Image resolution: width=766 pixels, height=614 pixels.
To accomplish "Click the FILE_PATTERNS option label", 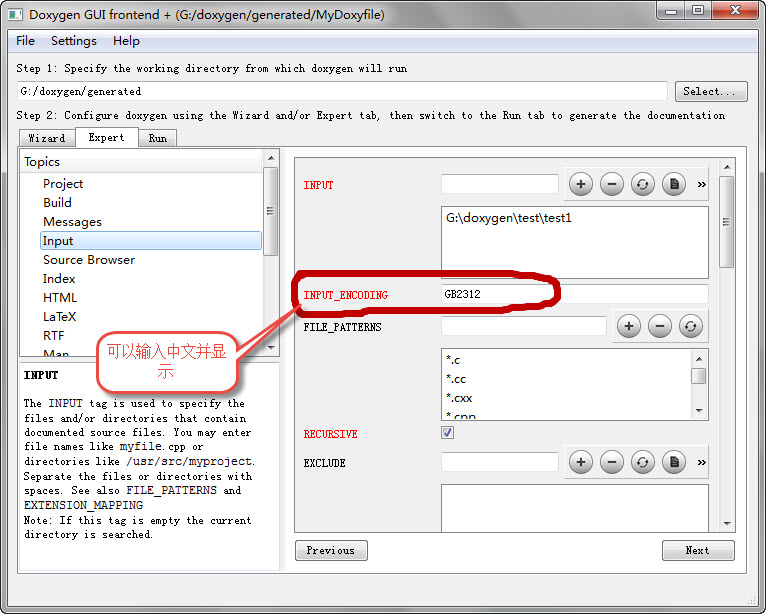I will (x=342, y=327).
